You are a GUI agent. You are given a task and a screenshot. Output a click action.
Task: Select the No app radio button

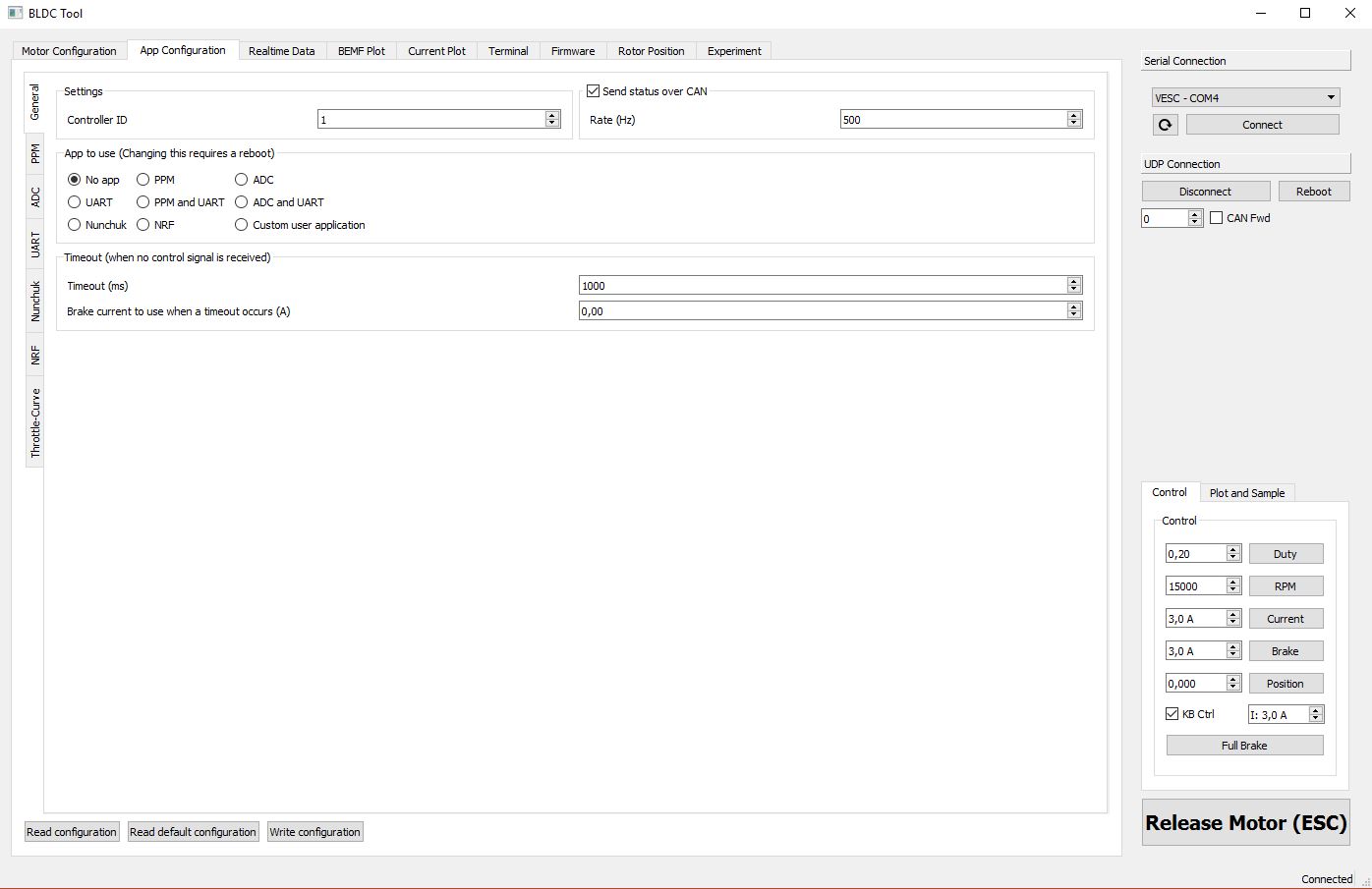coord(75,180)
